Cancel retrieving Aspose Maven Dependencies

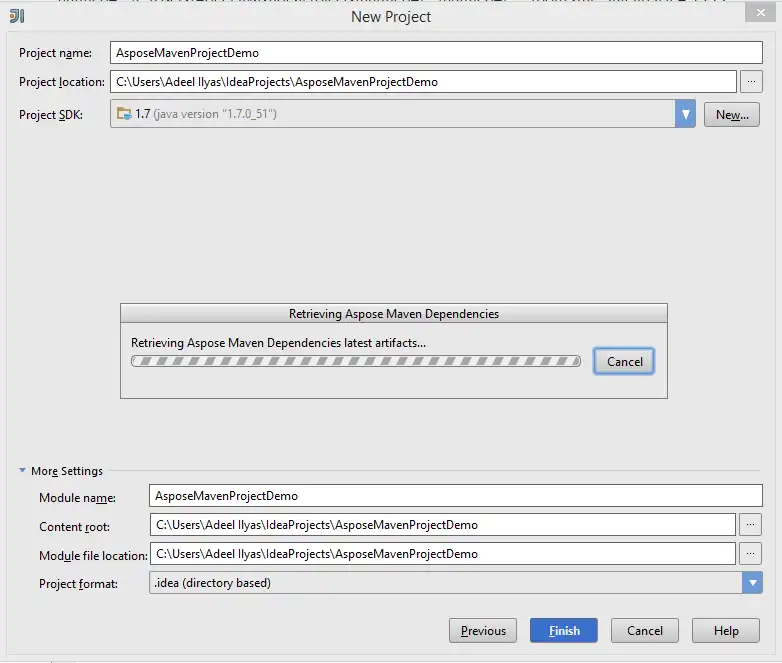click(624, 361)
